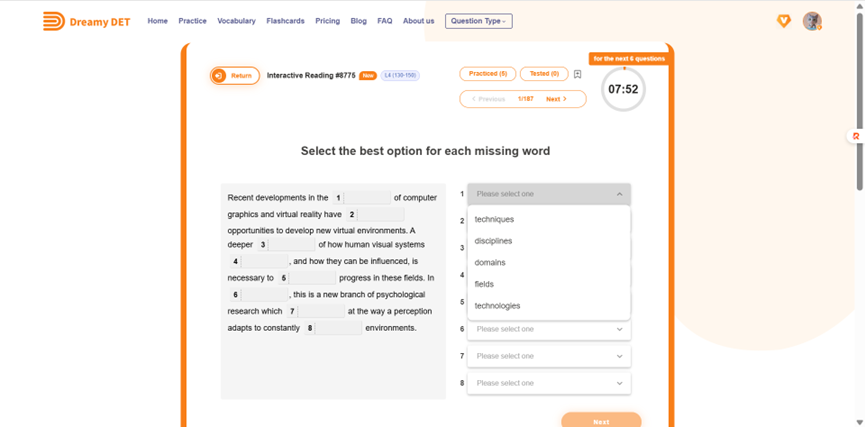Click the orange Next button at bottom
The height and width of the screenshot is (427, 865).
click(601, 421)
